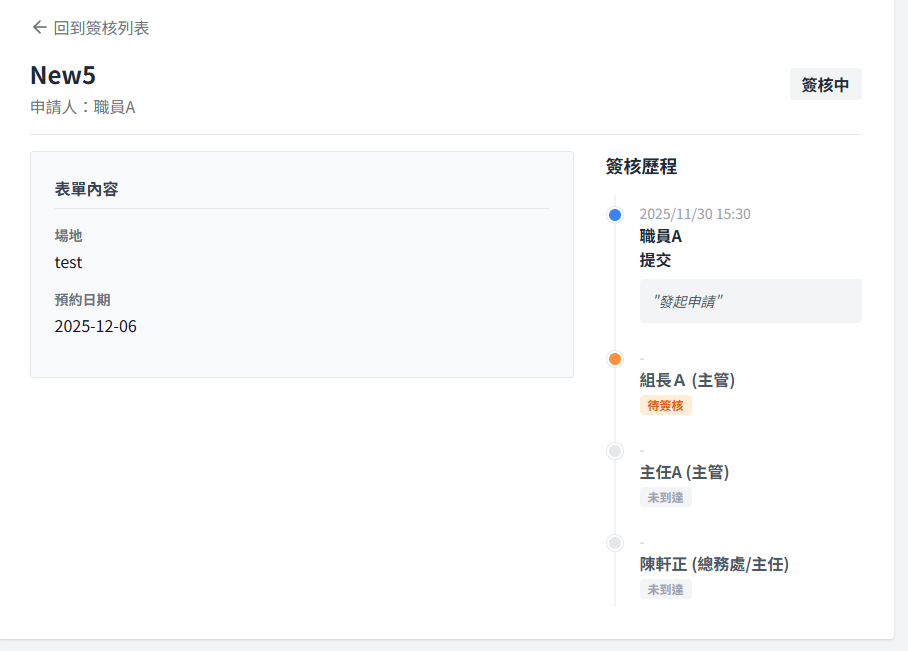Screen dimensions: 908x651
Task: Click 未到達 tag under 陳軒正
Action: [665, 589]
